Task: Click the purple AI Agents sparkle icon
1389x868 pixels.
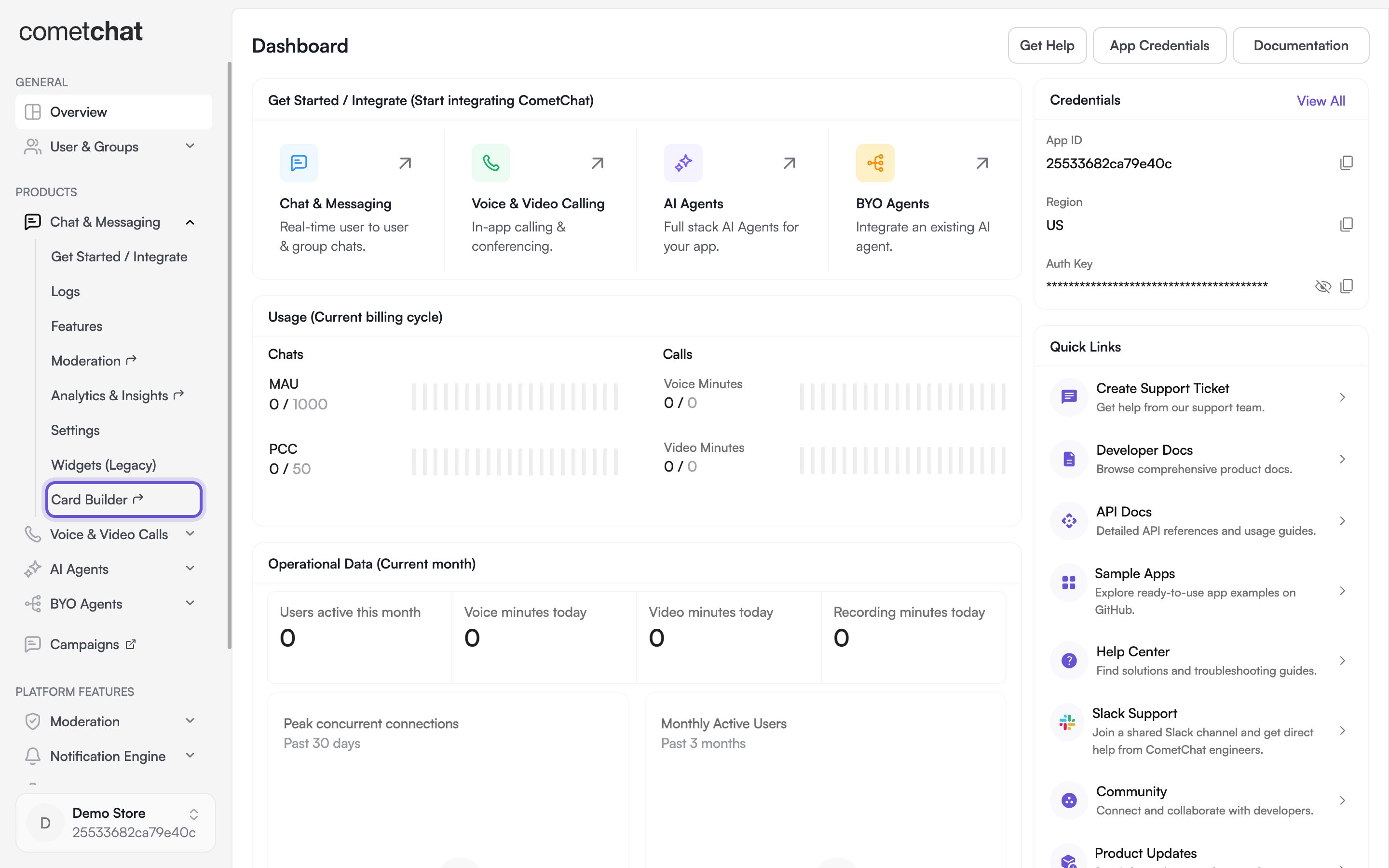Action: [683, 163]
